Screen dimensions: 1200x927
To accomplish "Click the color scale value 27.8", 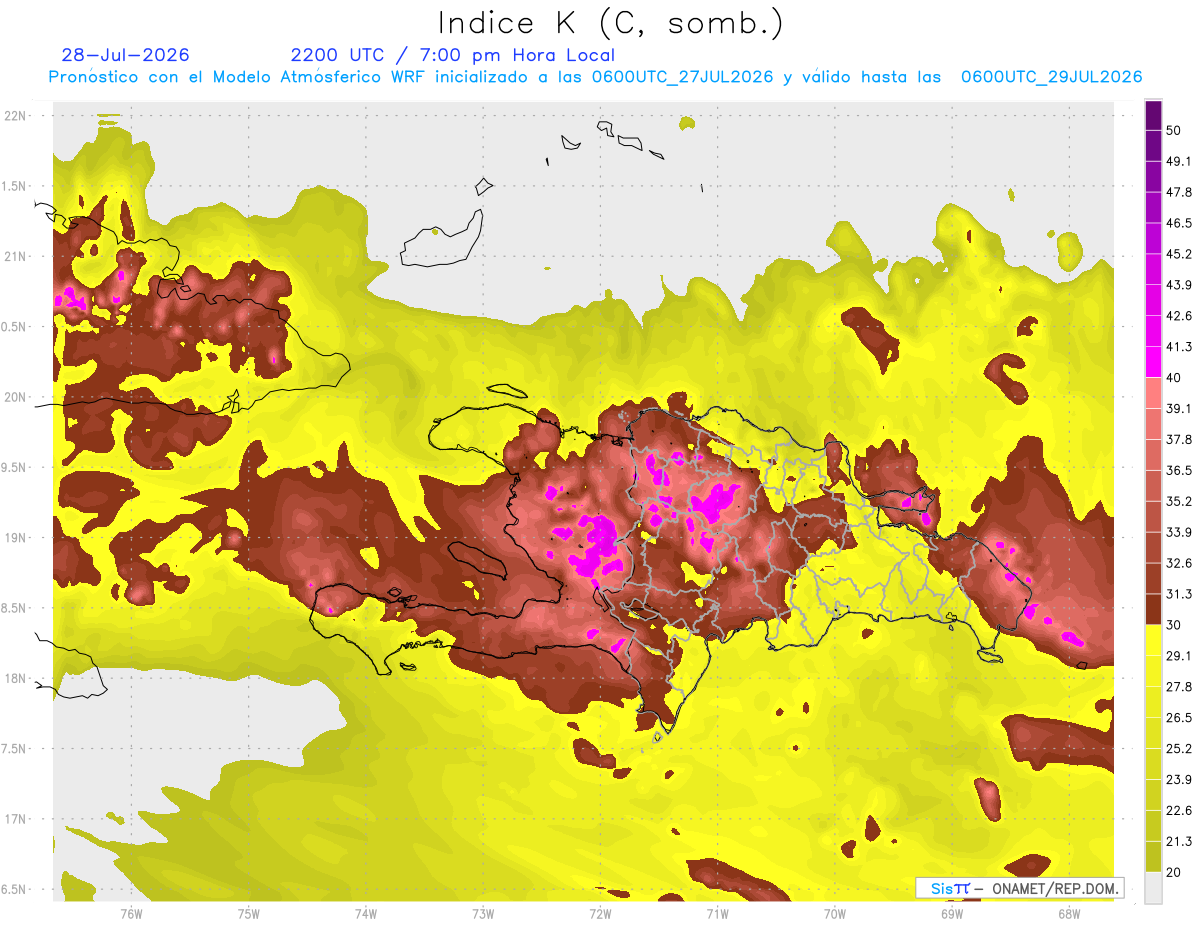I will coord(1178,687).
